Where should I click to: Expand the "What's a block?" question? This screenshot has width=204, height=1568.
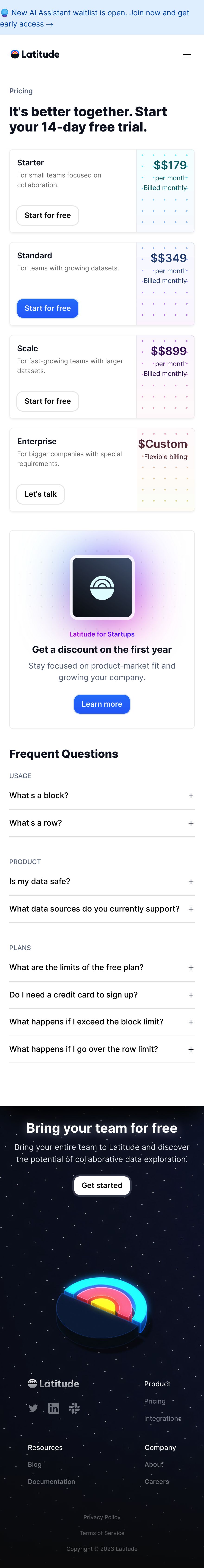pos(102,796)
